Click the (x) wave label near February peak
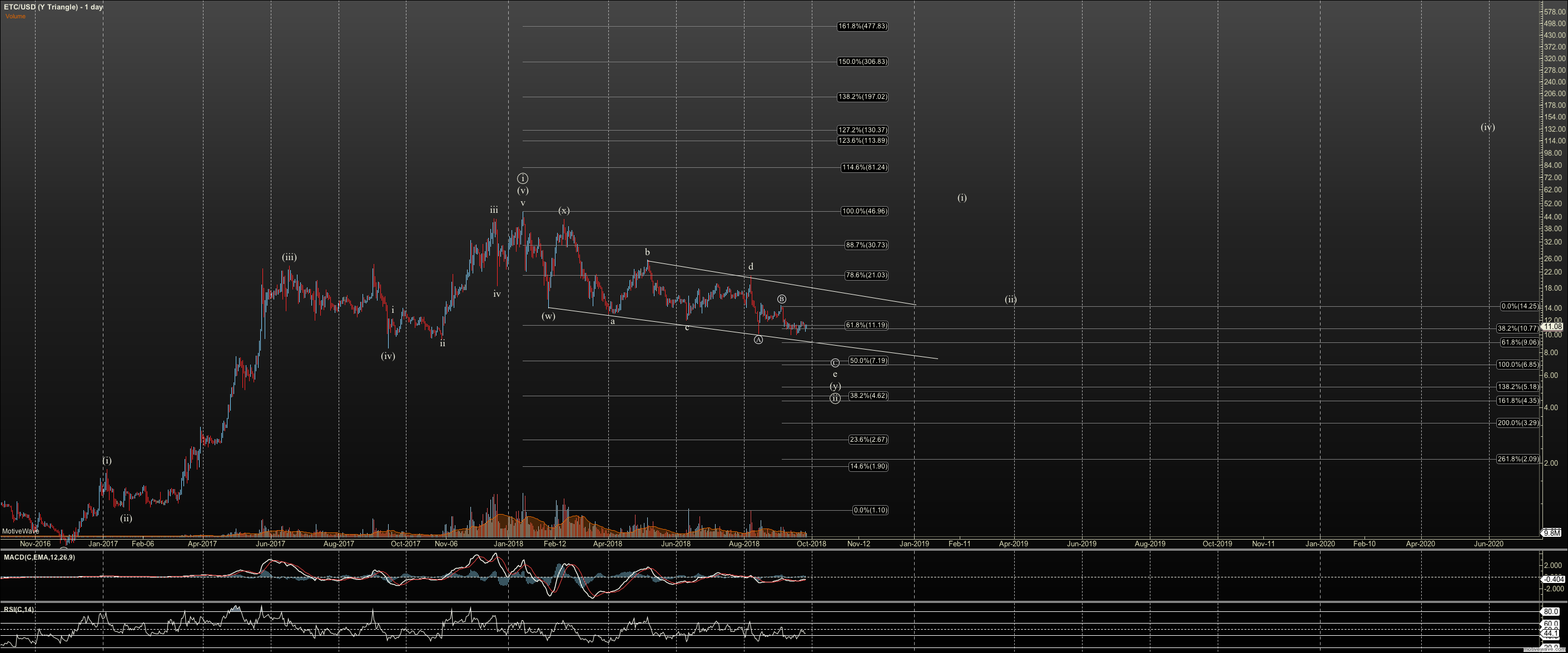The image size is (1568, 653). click(564, 211)
